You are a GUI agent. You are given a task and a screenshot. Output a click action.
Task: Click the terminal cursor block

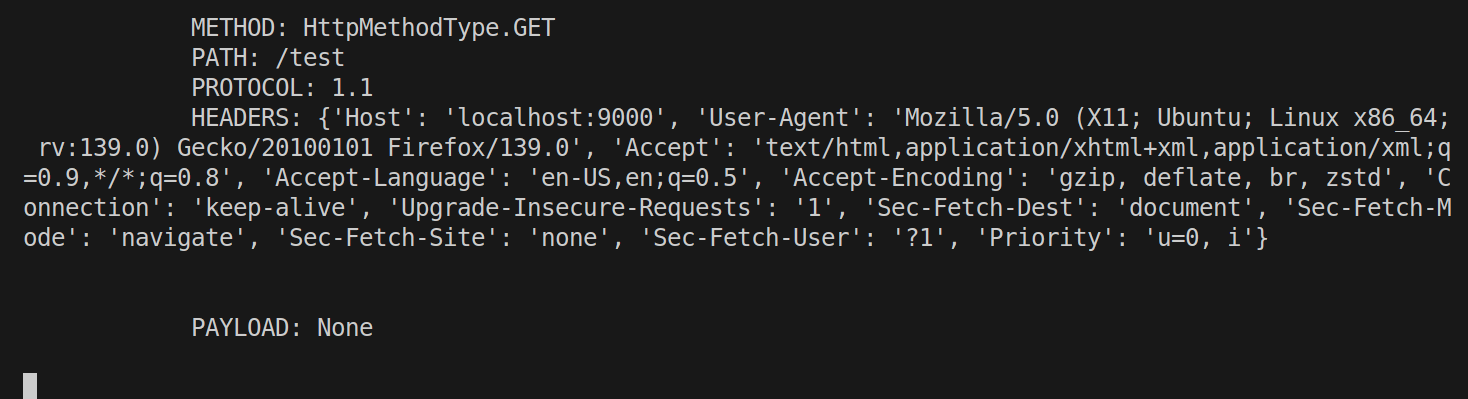(30, 386)
